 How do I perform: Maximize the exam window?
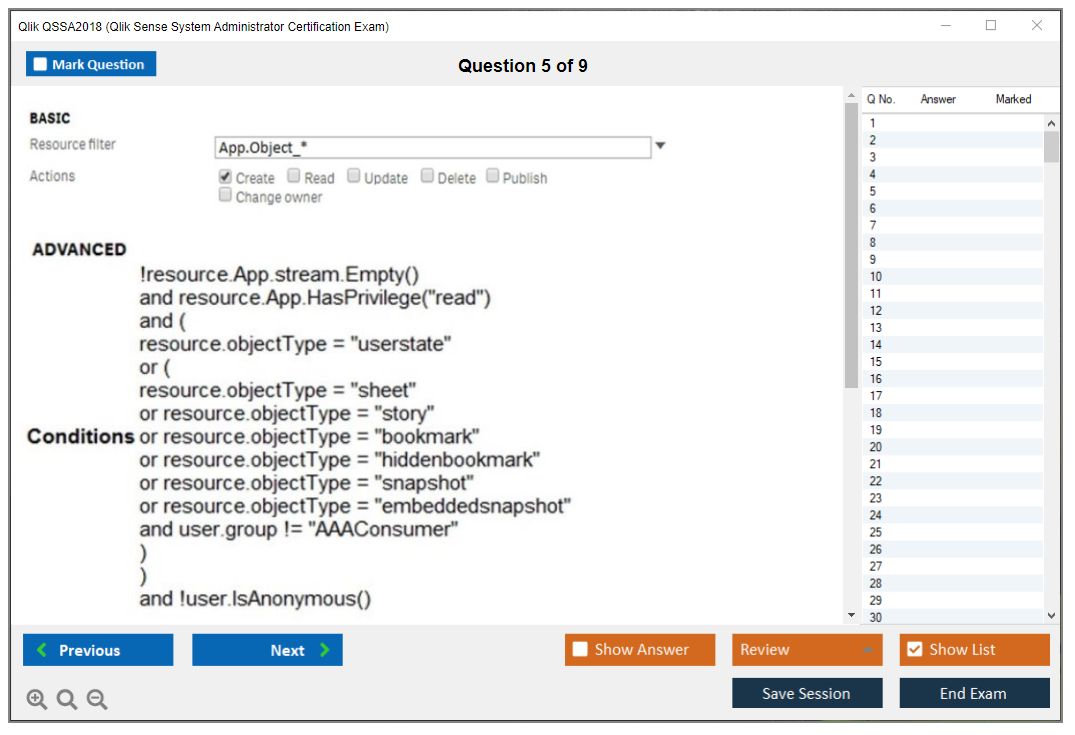[x=991, y=26]
